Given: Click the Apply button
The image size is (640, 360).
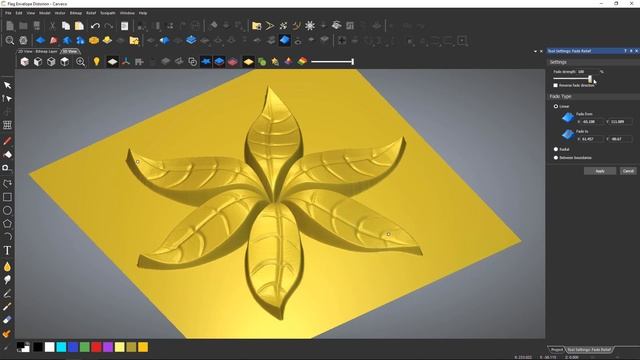Looking at the screenshot, I should click(600, 171).
